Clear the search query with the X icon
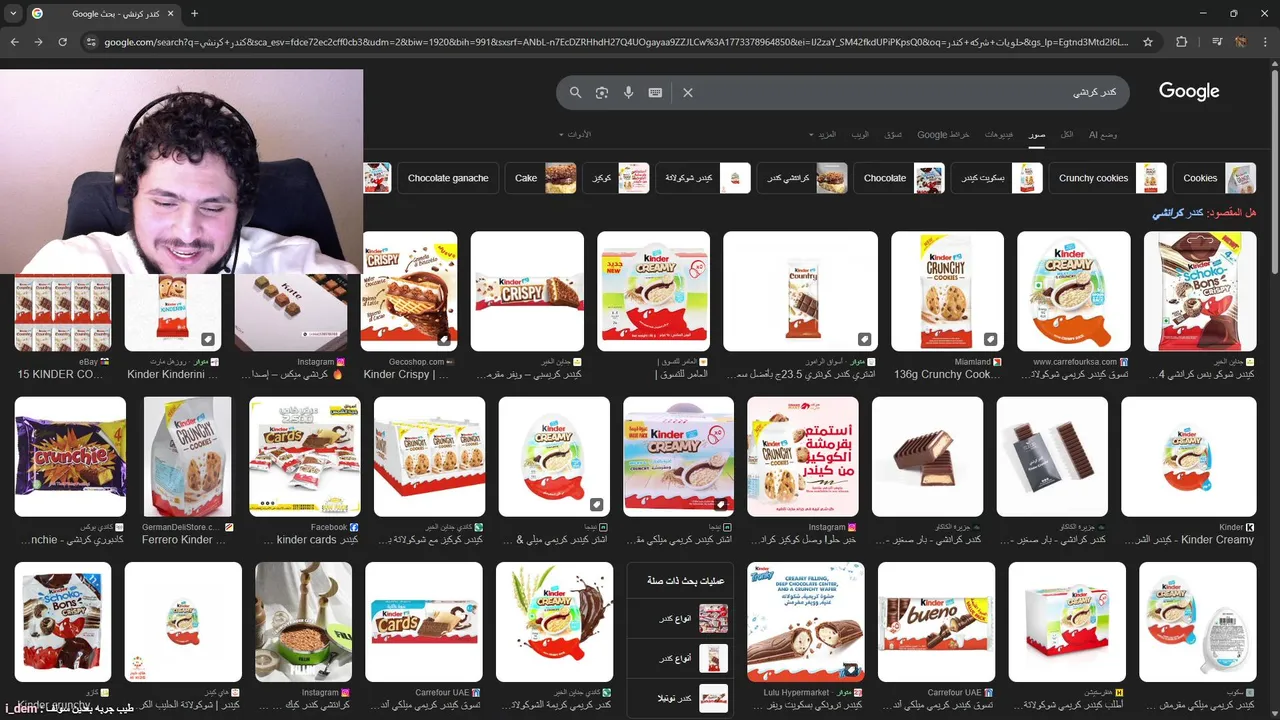Screen dimensions: 1280x720 click(x=688, y=92)
